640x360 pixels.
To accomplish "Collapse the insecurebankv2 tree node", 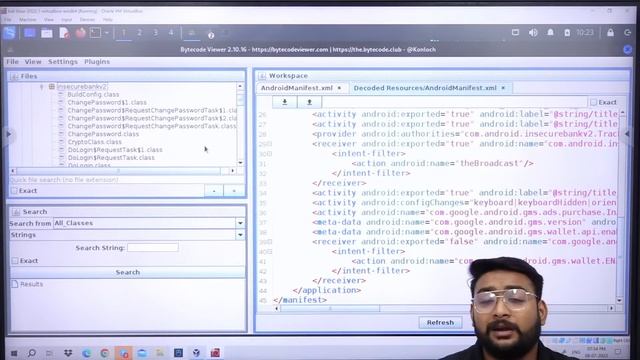I will click(x=42, y=87).
